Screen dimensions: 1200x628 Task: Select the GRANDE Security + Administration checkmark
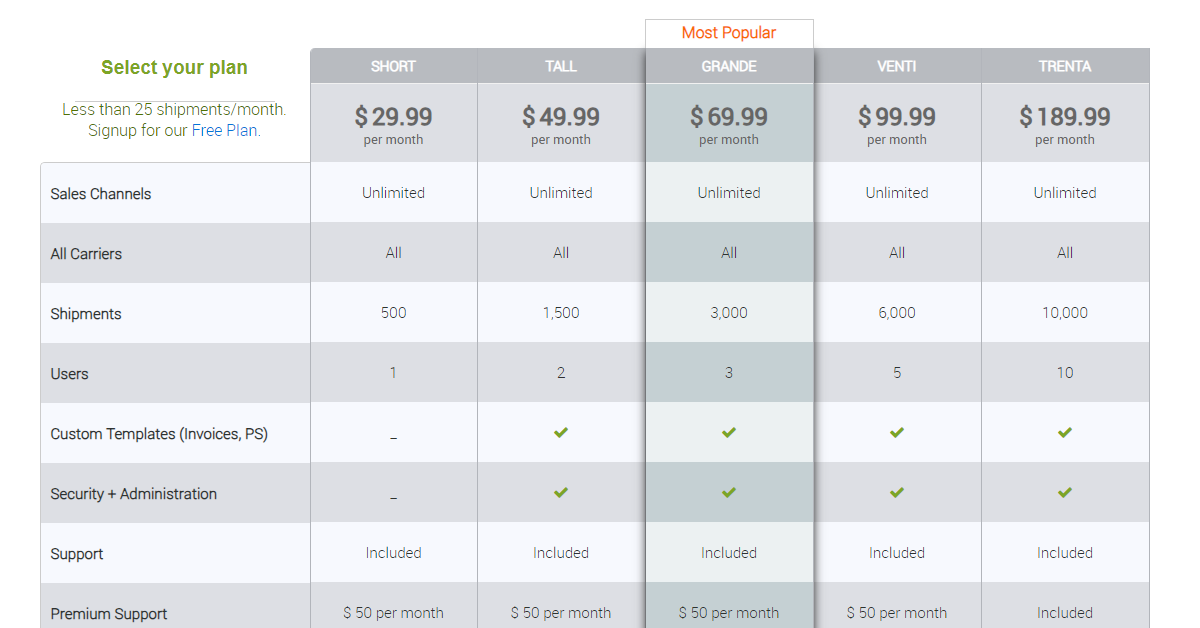[x=729, y=492]
